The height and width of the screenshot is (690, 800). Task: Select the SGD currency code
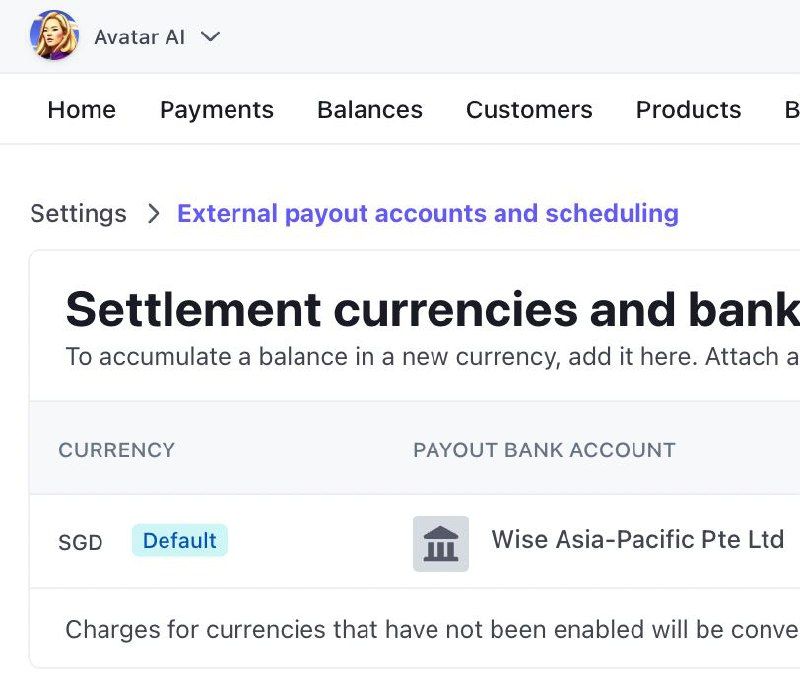click(x=80, y=542)
